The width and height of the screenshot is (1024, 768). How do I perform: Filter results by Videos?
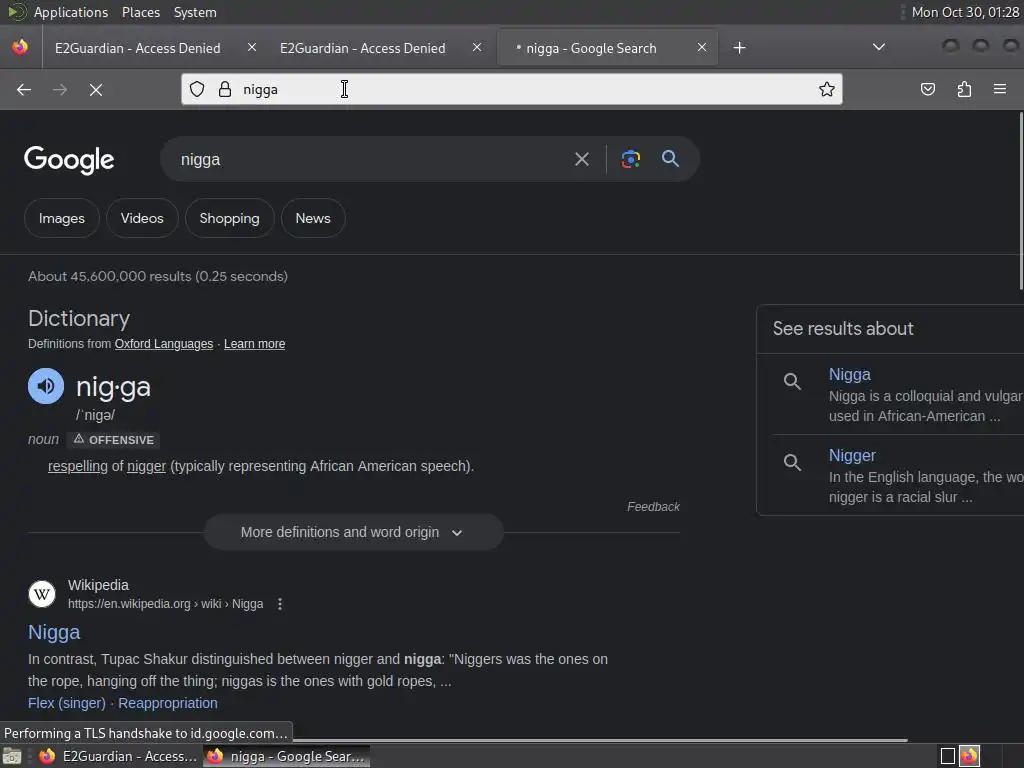pyautogui.click(x=142, y=218)
